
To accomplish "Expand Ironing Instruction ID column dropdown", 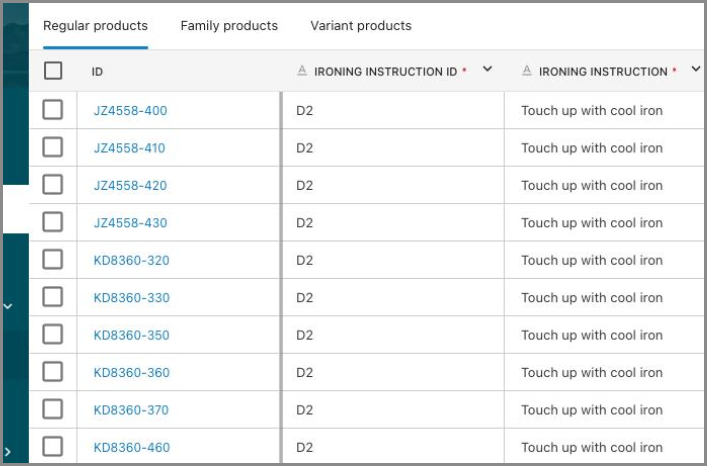I will (x=487, y=70).
